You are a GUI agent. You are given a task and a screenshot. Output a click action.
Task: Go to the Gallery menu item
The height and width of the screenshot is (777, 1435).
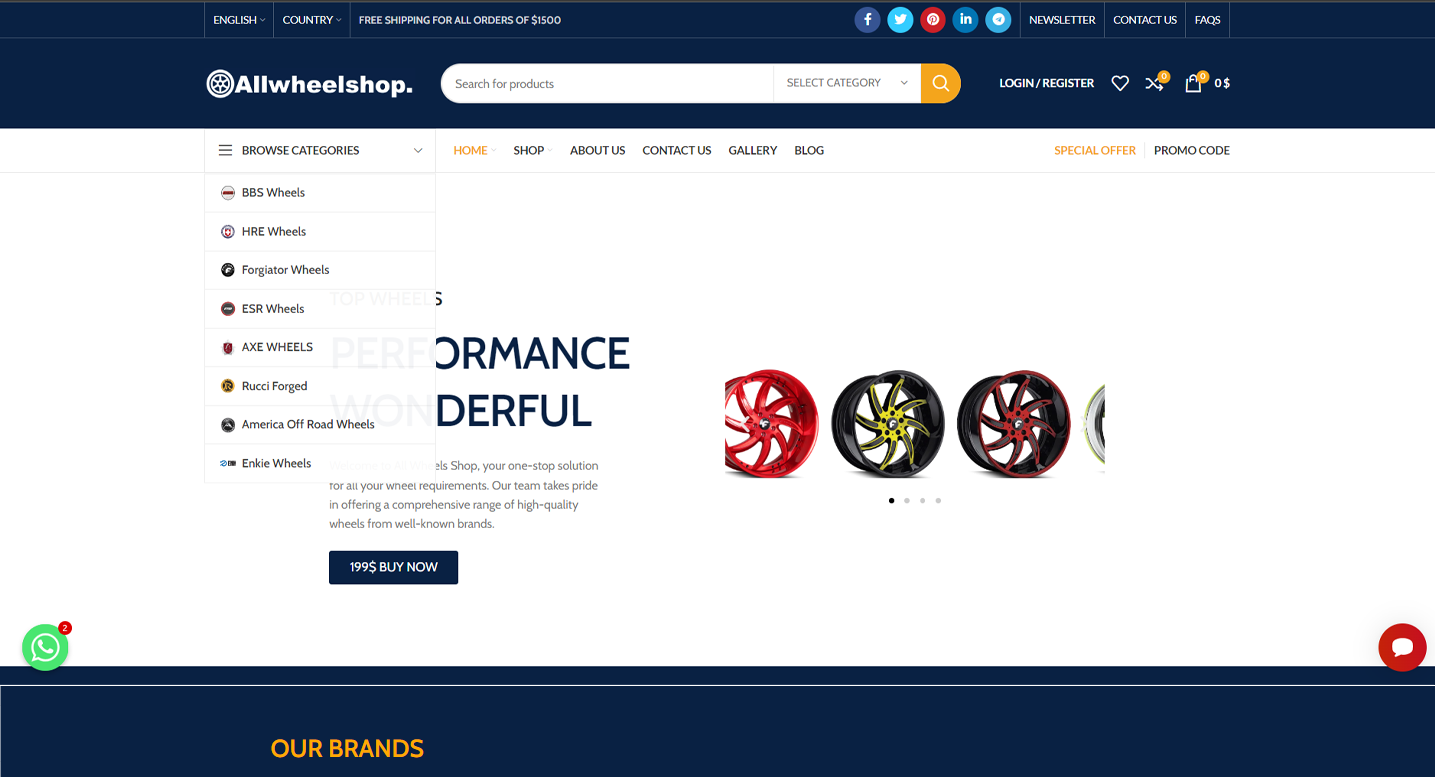point(753,150)
